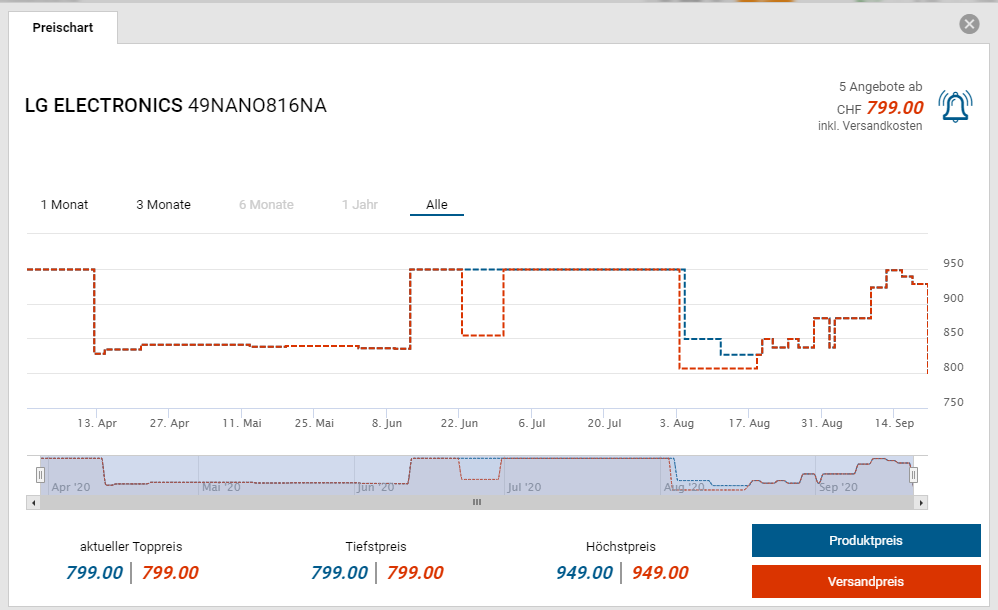Open the Preischart tab
This screenshot has width=998, height=610.
tap(62, 27)
